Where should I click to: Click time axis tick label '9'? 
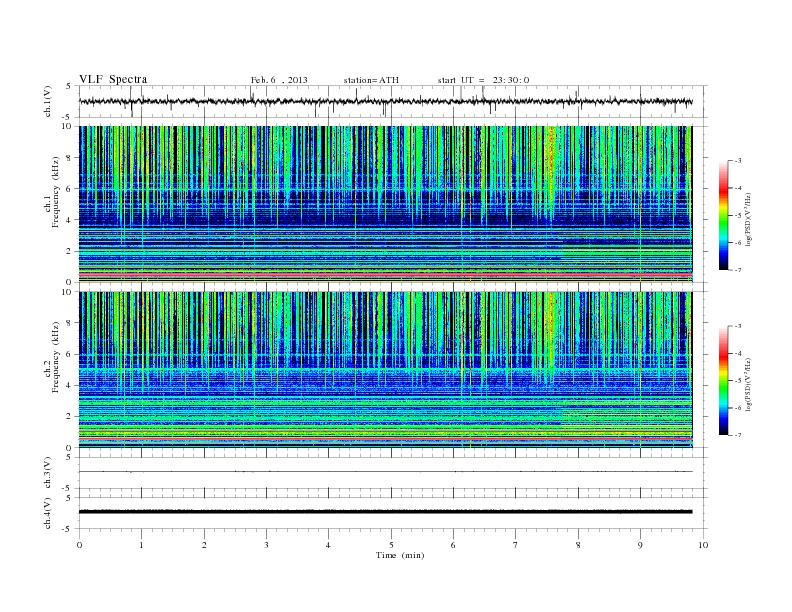pos(640,545)
